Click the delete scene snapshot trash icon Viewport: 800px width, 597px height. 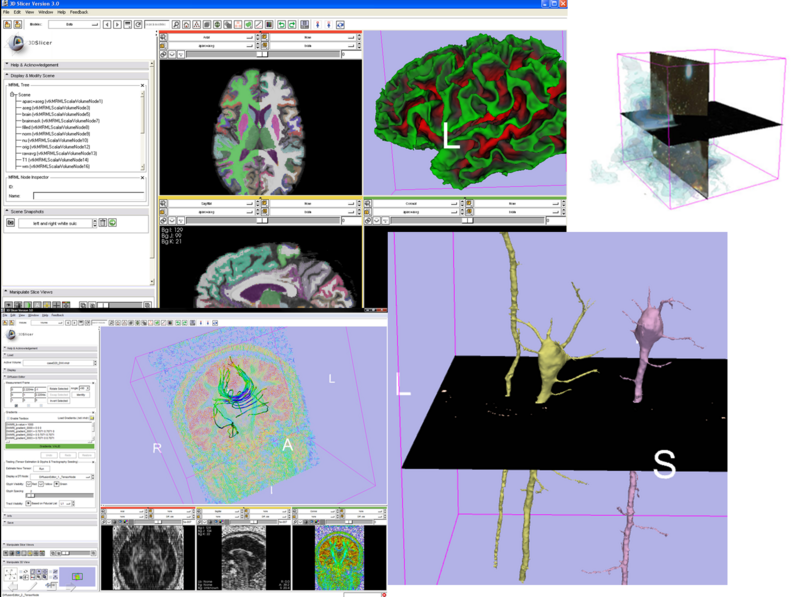(x=102, y=222)
